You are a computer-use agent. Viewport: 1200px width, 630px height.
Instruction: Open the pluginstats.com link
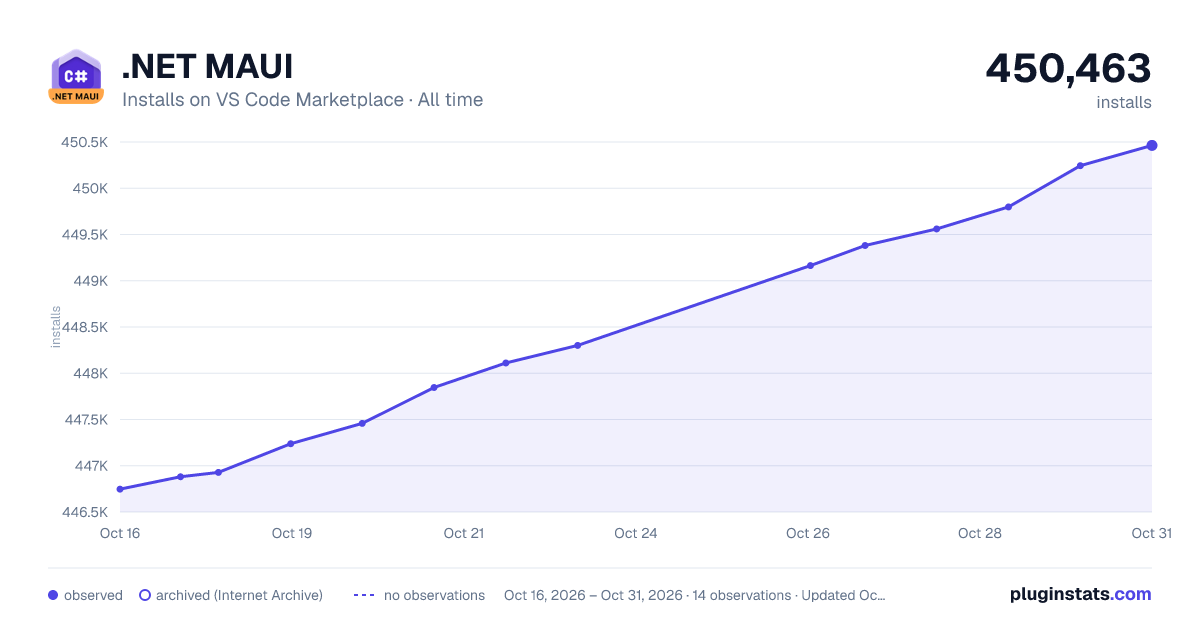coord(1081,594)
